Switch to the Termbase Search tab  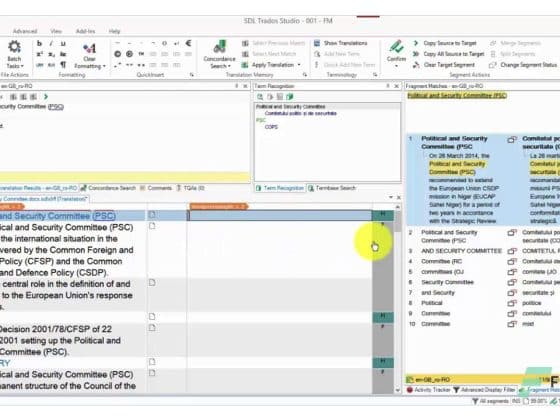click(x=332, y=188)
